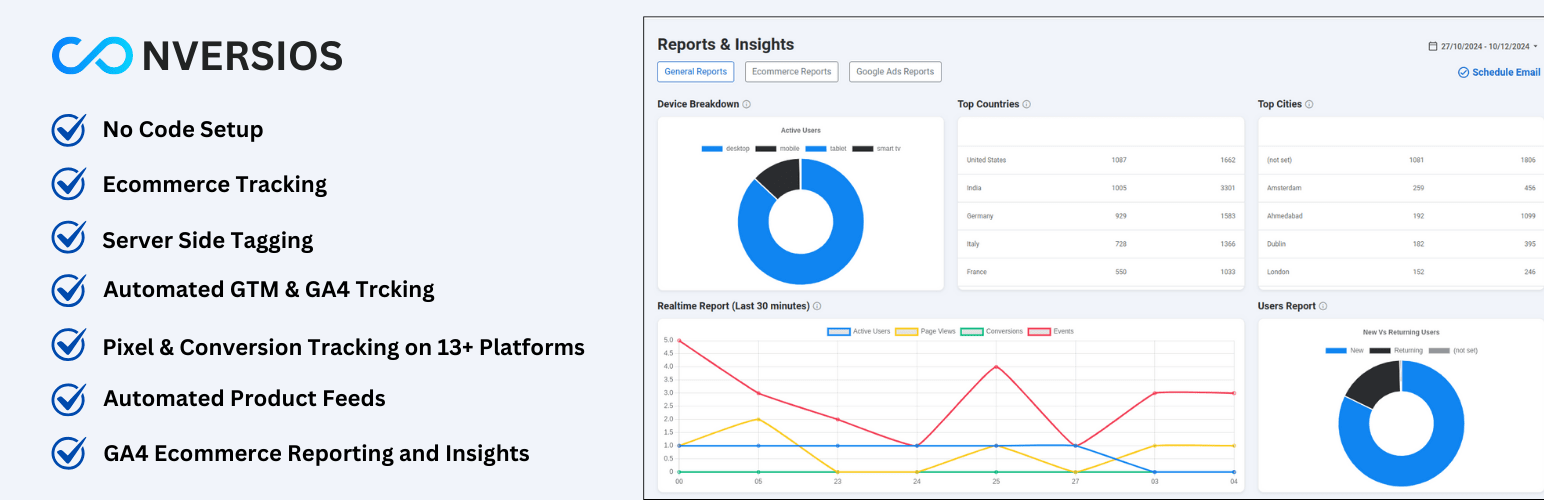Click info icon next to Realtime Report
Image resolution: width=1544 pixels, height=500 pixels.
817,306
